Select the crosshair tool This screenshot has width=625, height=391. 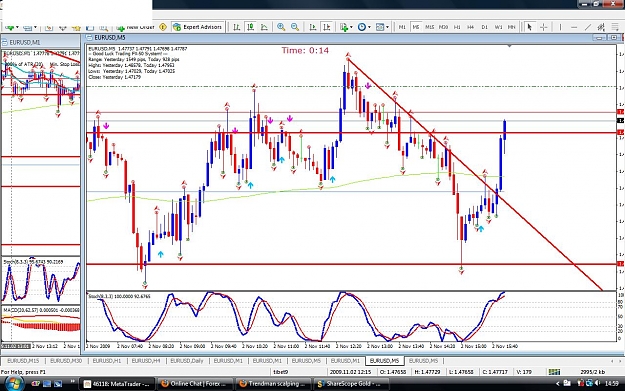pos(543,27)
